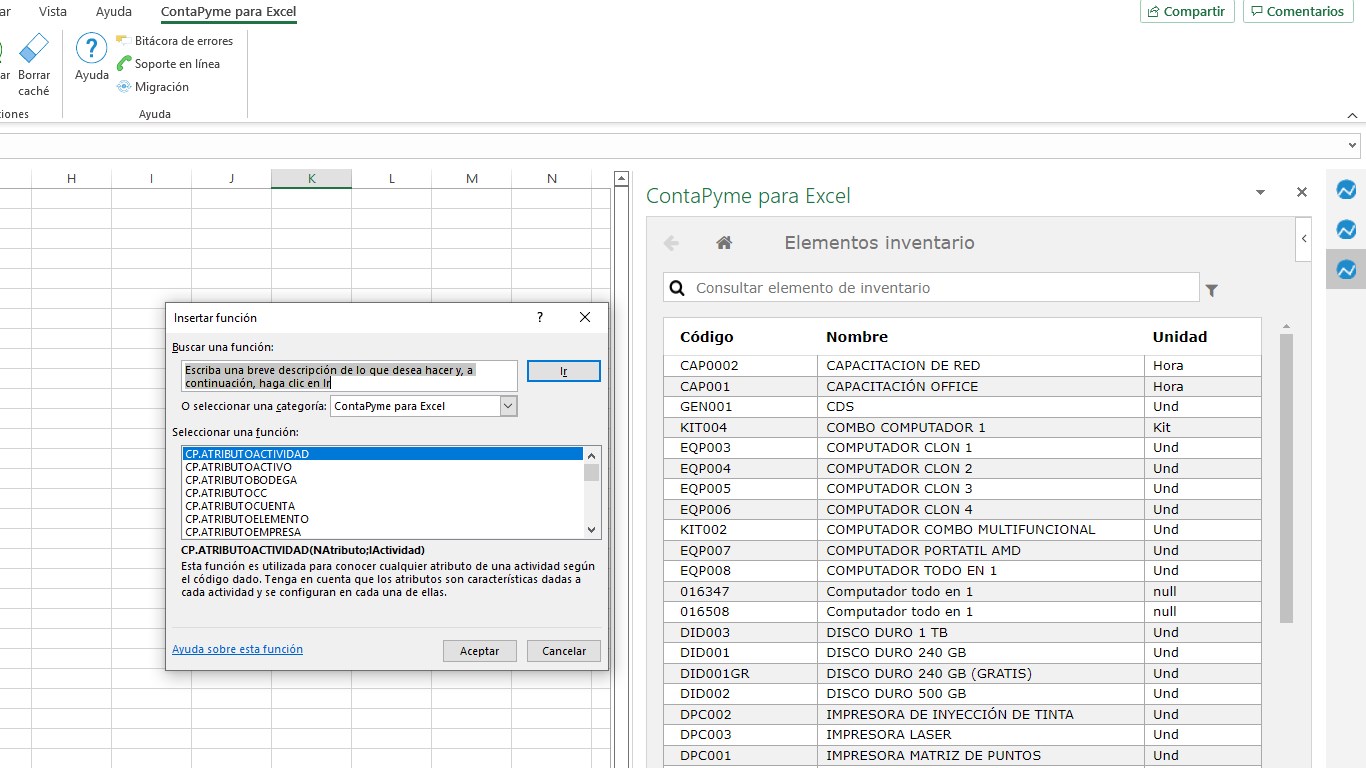Image resolution: width=1366 pixels, height=768 pixels.
Task: Switch to the Vista ribbon tab
Action: (53, 12)
